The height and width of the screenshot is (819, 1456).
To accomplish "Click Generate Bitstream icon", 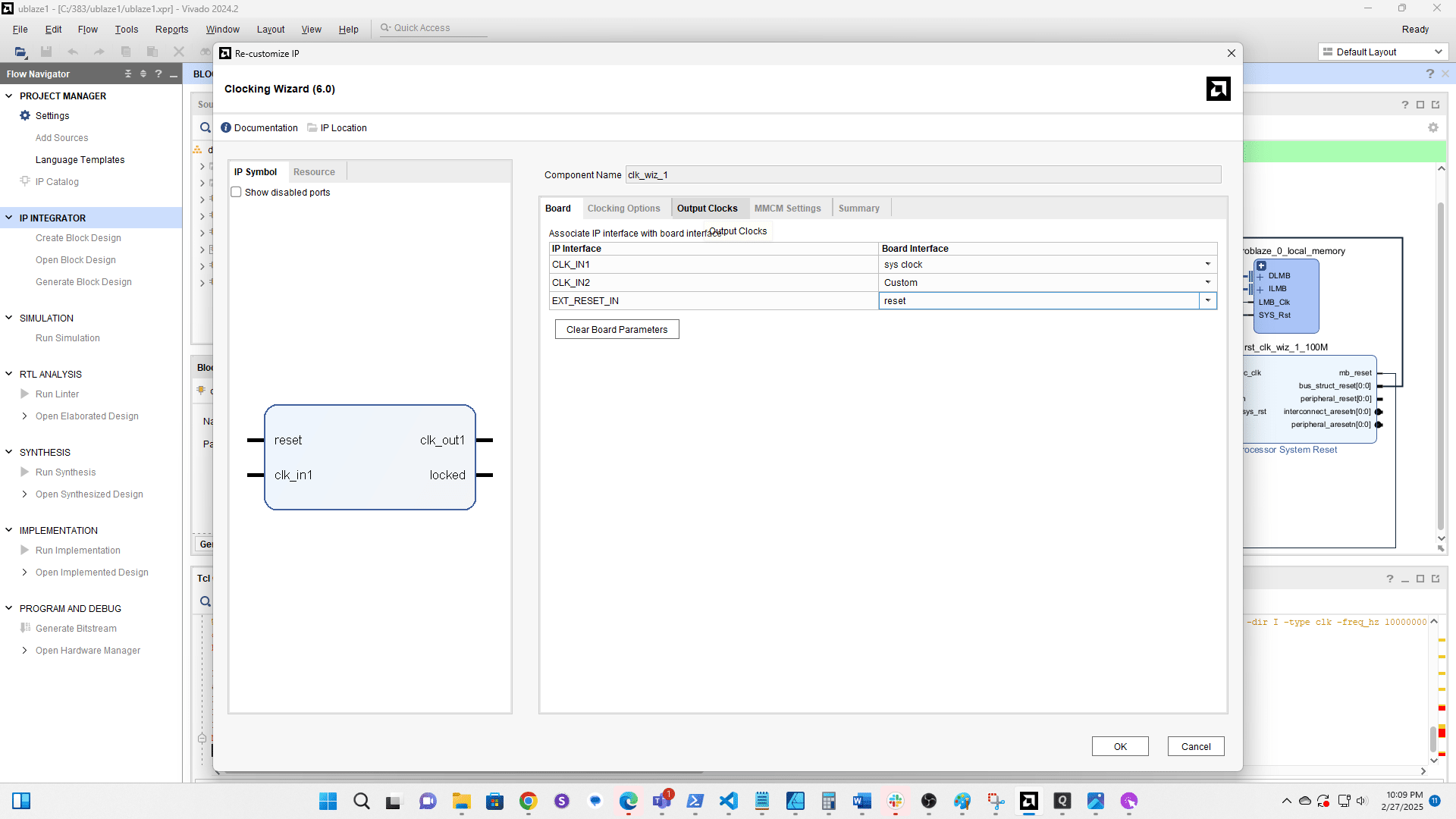I will click(x=25, y=628).
